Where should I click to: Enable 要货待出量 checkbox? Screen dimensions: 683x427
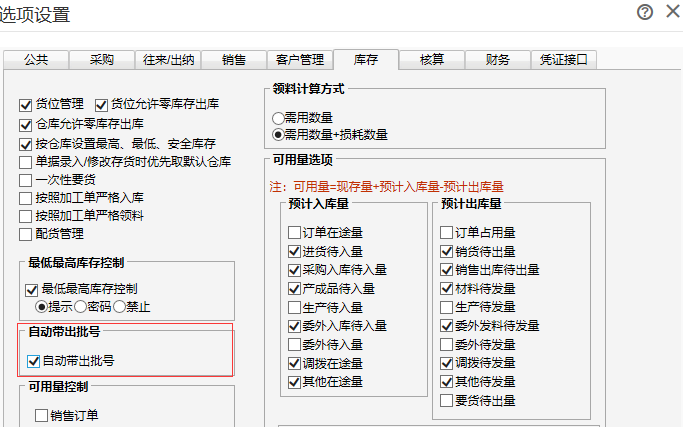(446, 401)
